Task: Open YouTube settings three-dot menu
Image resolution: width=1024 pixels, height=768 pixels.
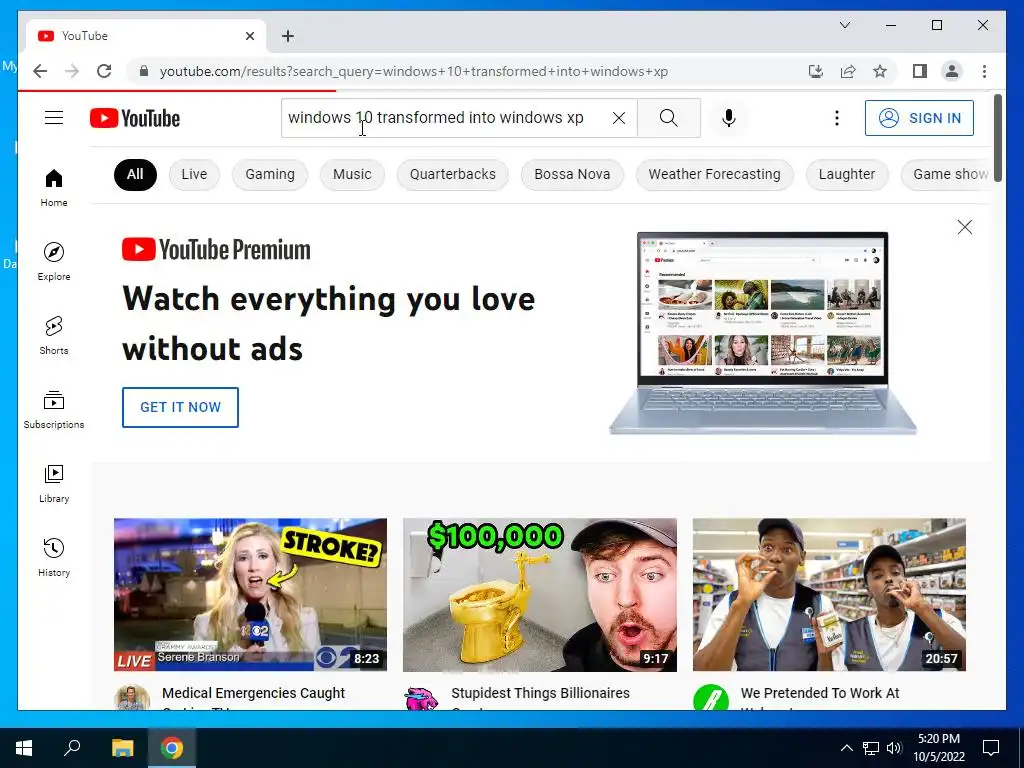Action: pyautogui.click(x=837, y=118)
